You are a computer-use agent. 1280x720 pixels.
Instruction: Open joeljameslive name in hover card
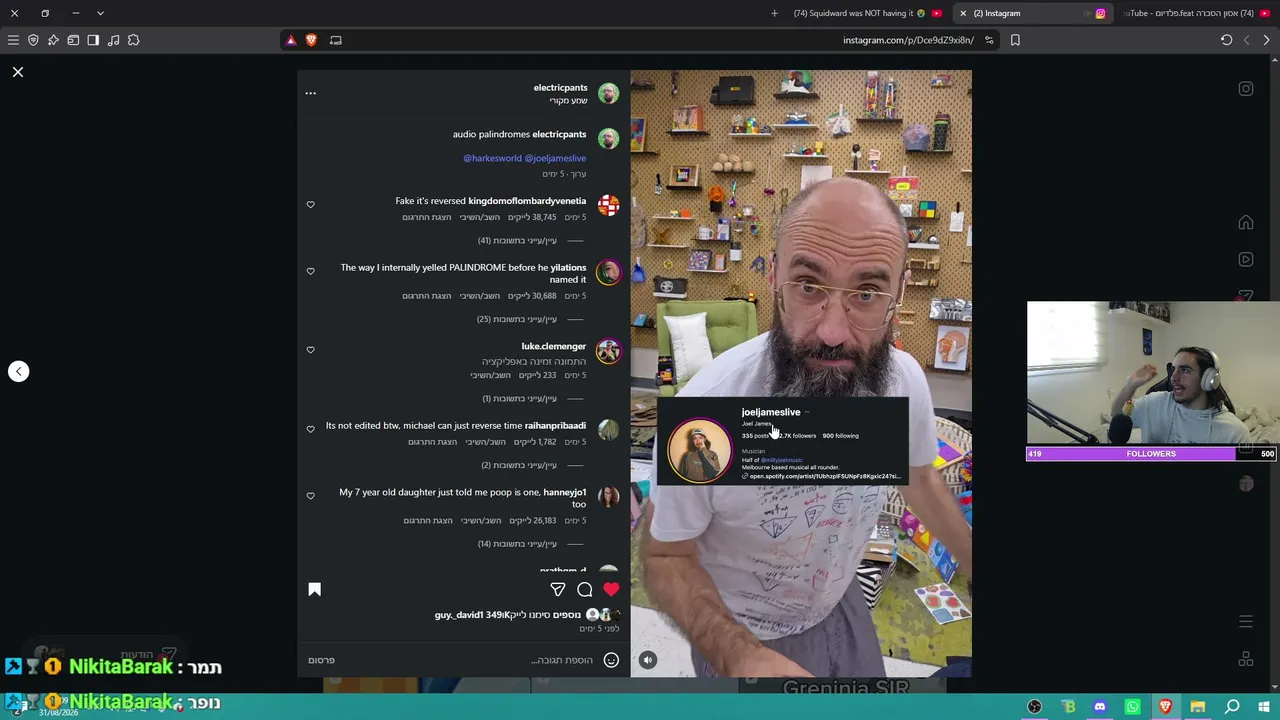tap(771, 412)
